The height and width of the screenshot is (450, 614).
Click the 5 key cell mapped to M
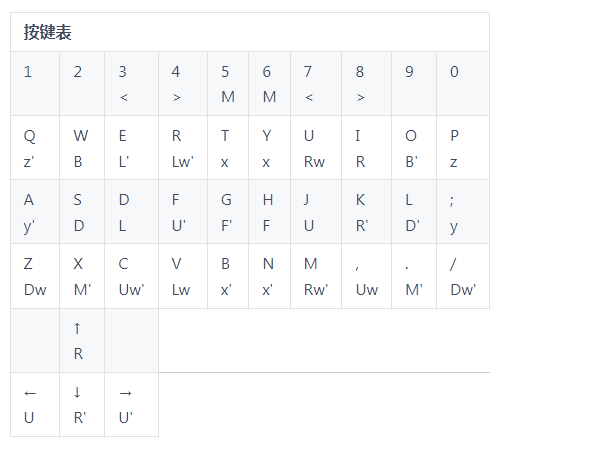(228, 83)
